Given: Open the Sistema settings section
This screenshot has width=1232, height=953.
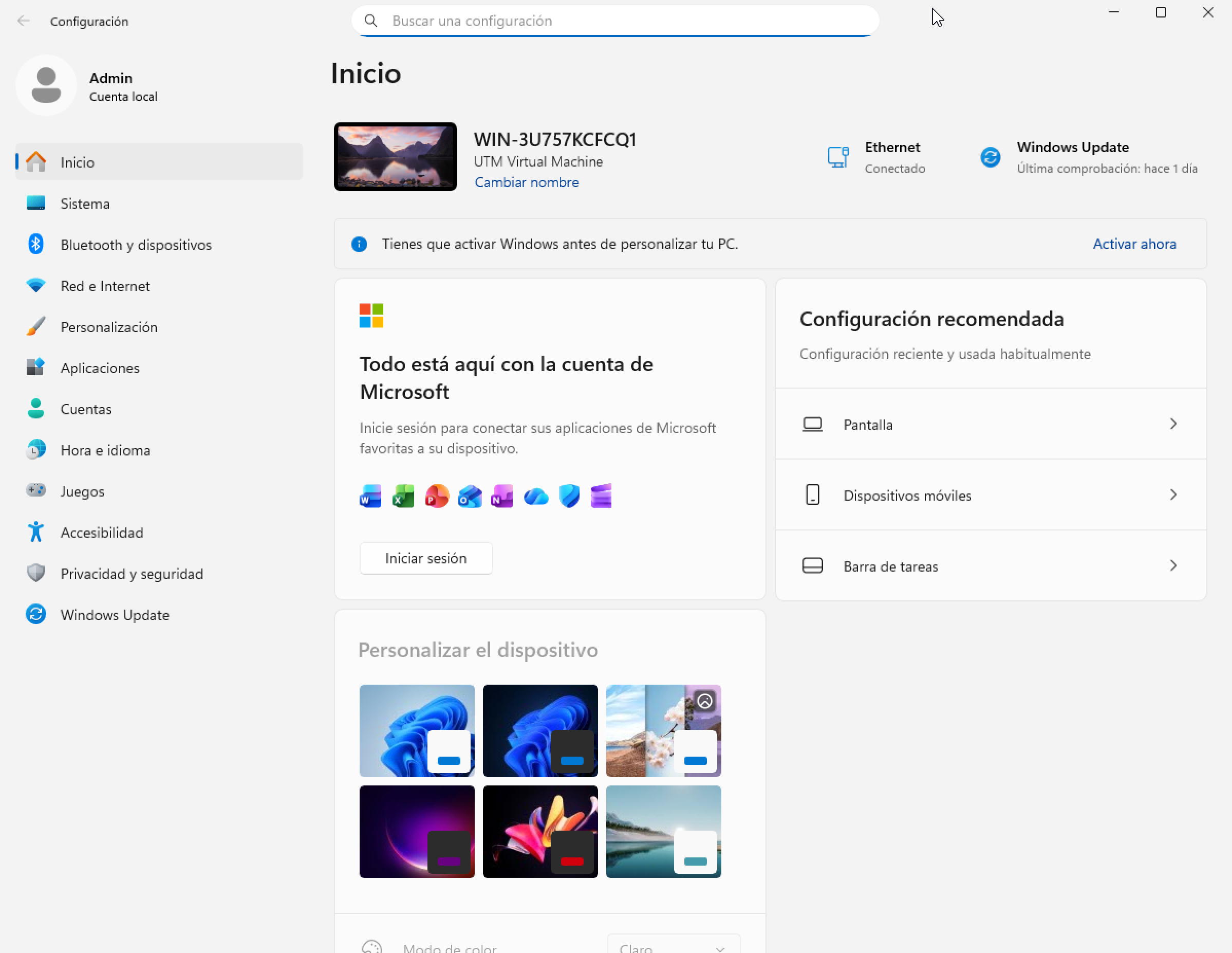Looking at the screenshot, I should [x=159, y=204].
